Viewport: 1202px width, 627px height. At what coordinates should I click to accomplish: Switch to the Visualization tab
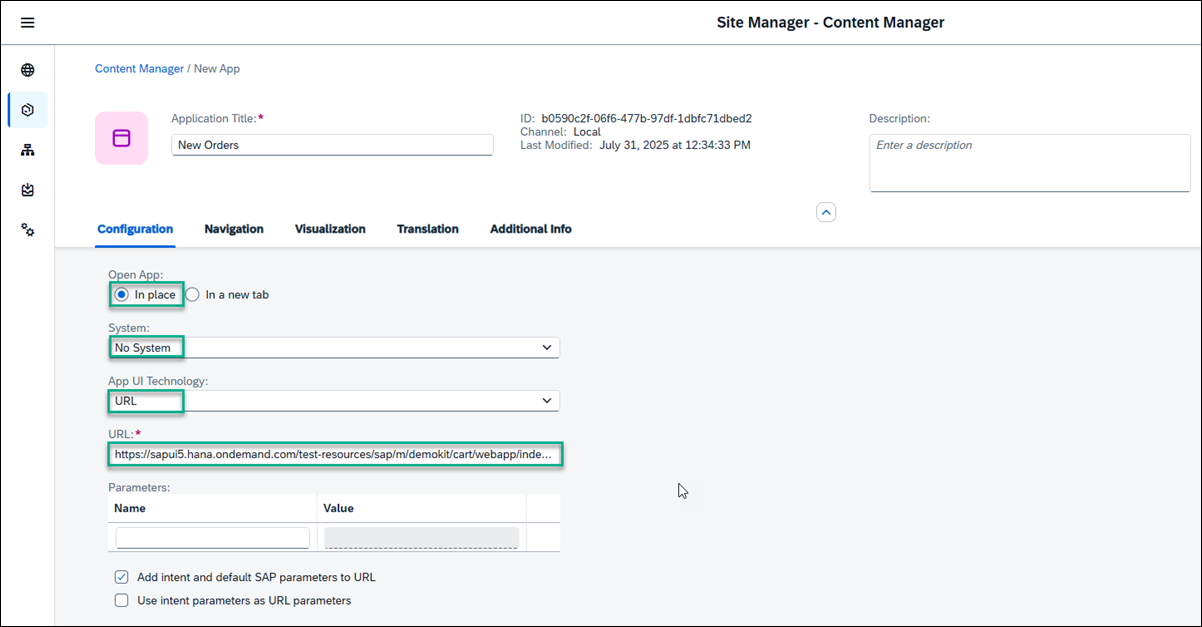(x=330, y=229)
